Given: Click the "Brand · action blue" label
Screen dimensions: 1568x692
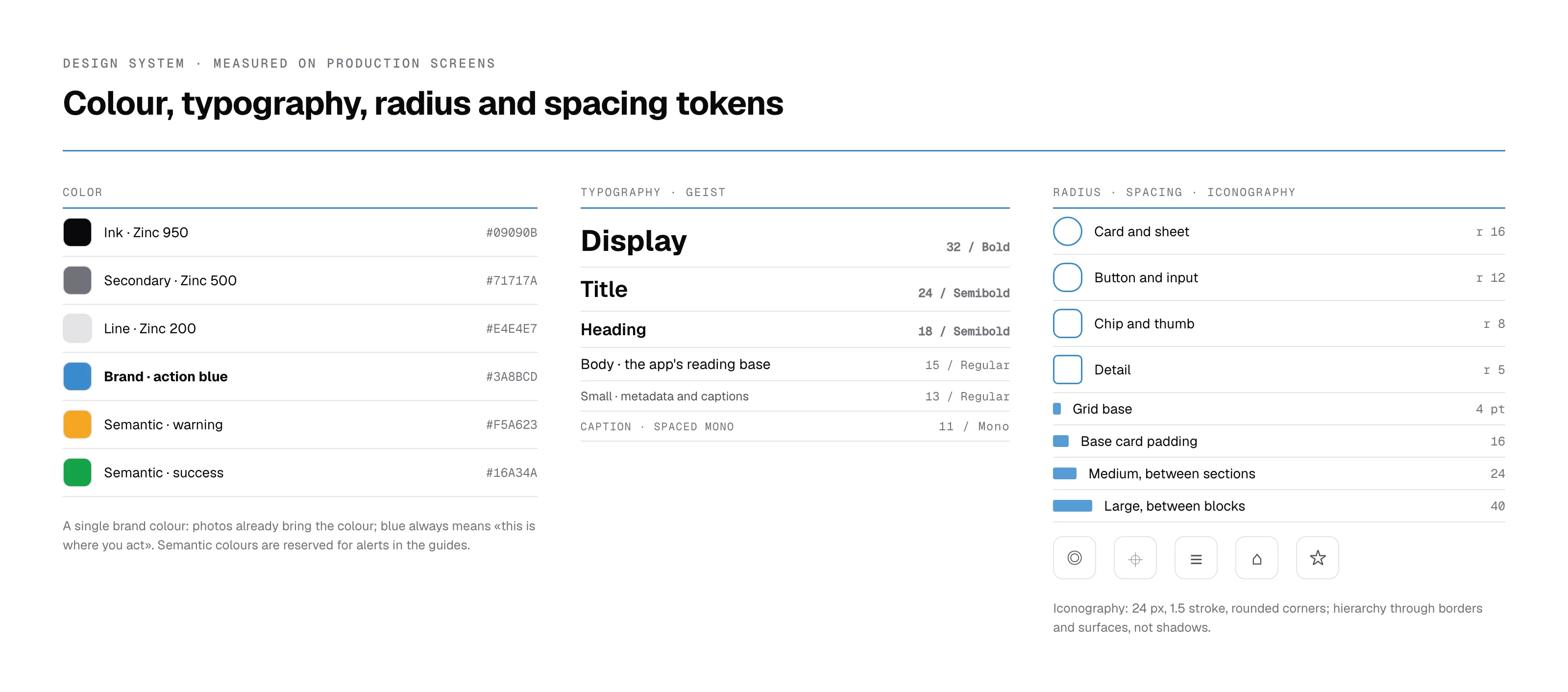Looking at the screenshot, I should tap(166, 377).
